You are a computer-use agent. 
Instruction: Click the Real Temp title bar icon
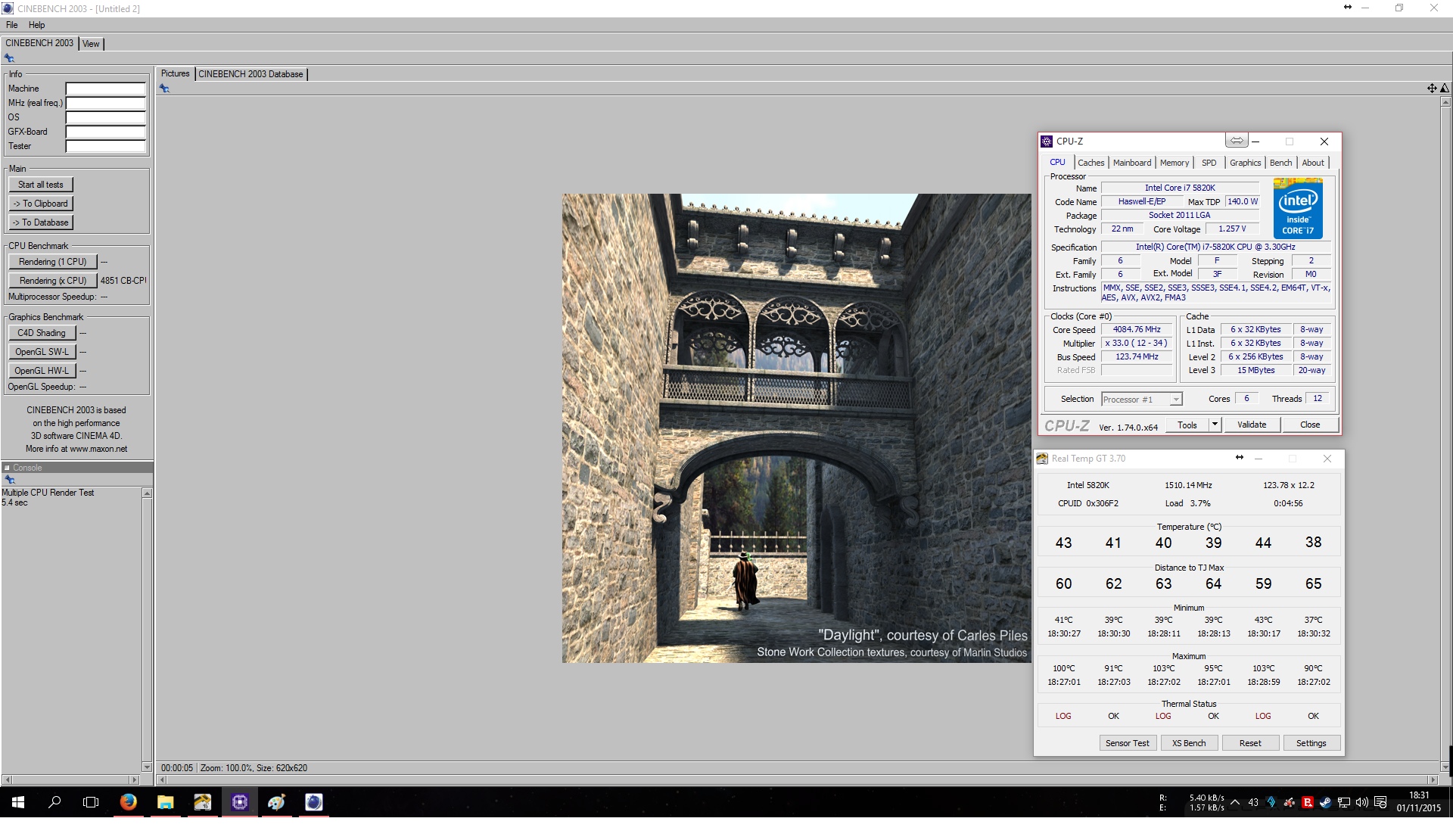tap(1042, 459)
